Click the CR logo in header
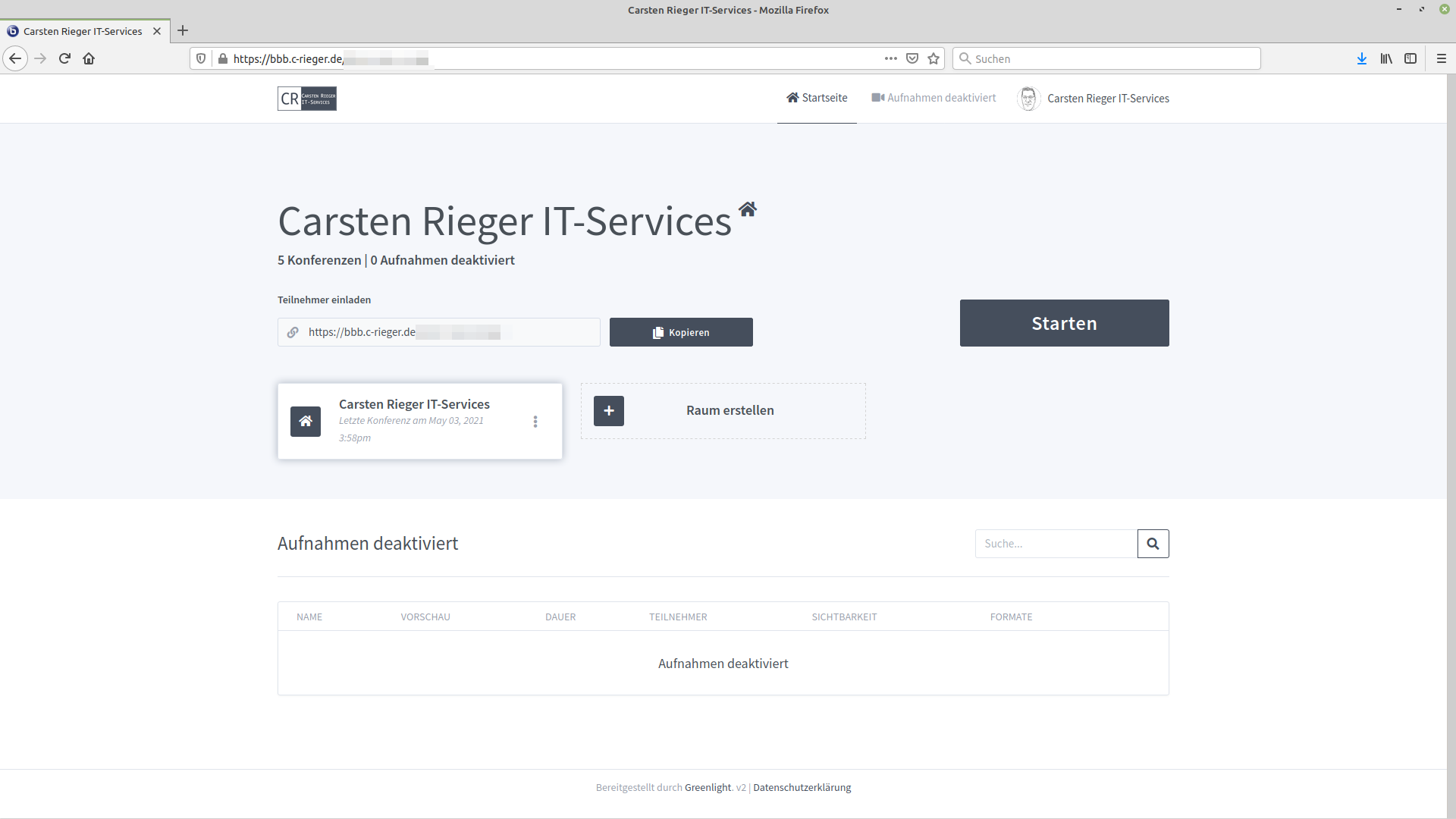Image resolution: width=1456 pixels, height=819 pixels. tap(307, 99)
